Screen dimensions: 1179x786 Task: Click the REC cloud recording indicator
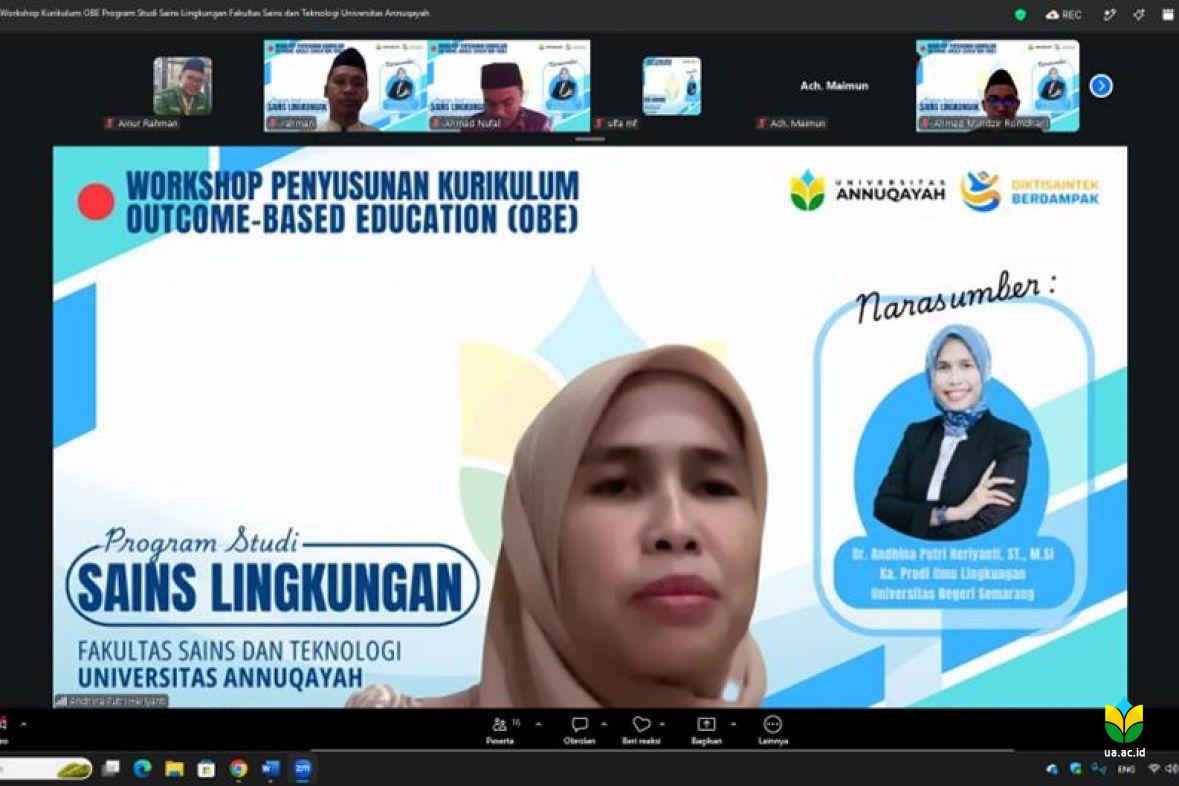coord(1063,14)
